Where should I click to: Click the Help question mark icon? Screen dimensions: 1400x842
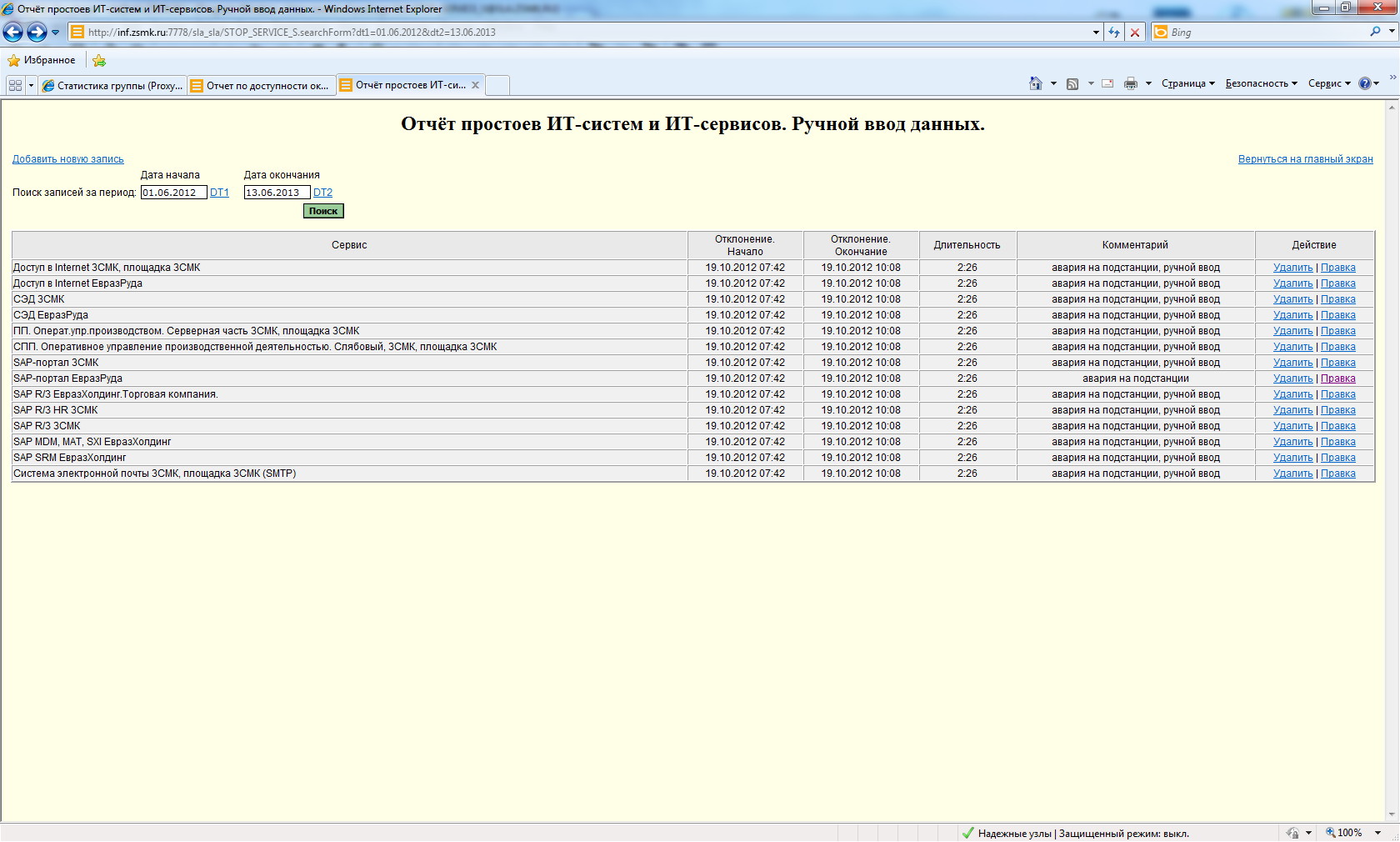(1364, 83)
